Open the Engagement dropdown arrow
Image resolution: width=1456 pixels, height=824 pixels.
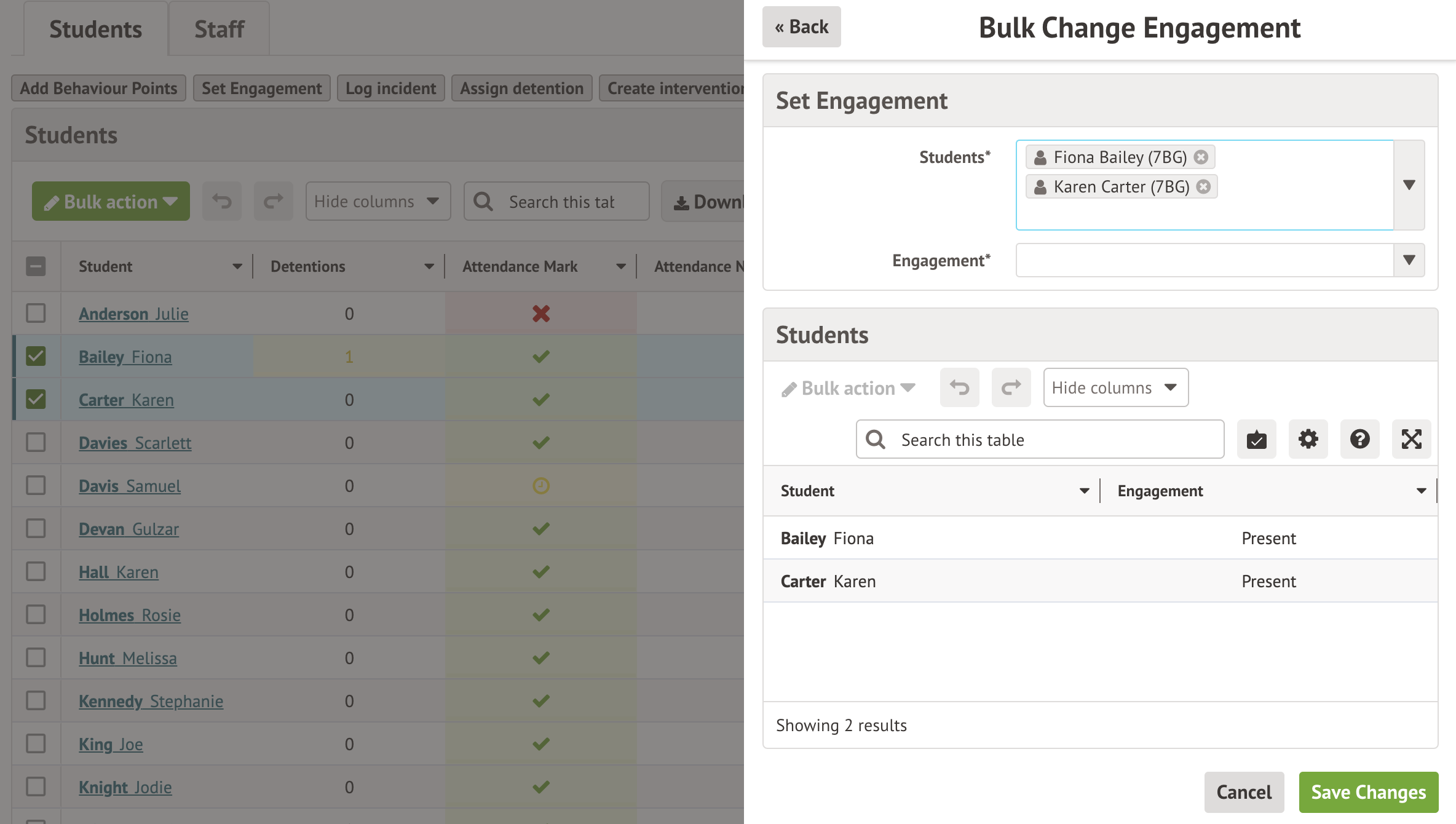[1409, 260]
